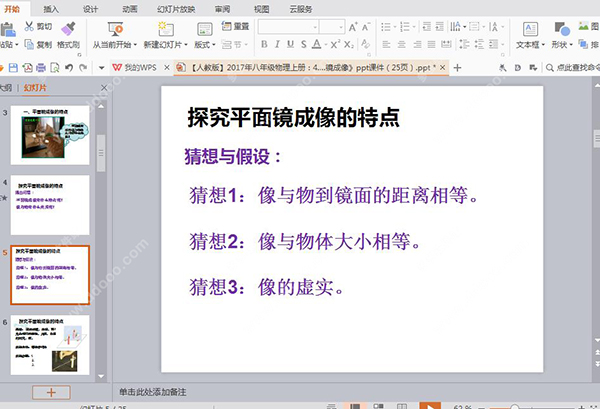Click the Arrange (排列) icon
This screenshot has width=600, height=409.
pyautogui.click(x=583, y=44)
